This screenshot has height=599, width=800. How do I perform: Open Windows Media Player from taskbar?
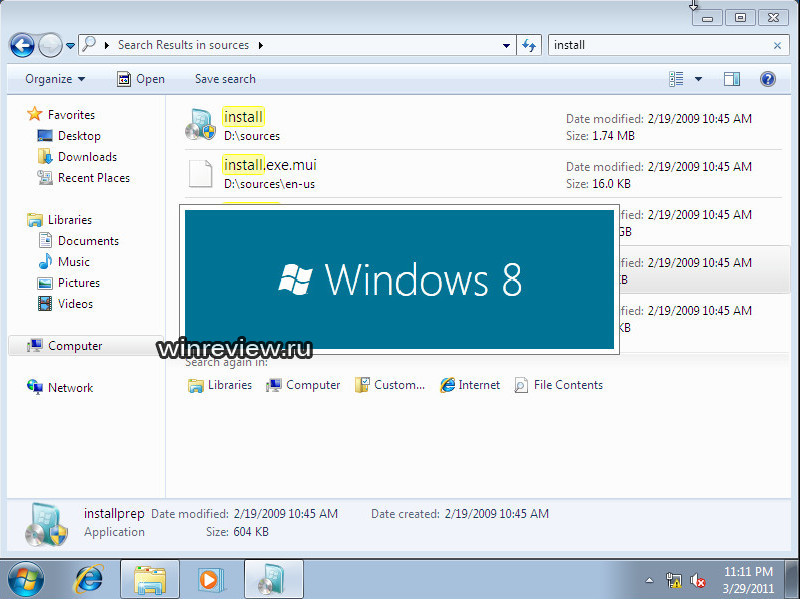click(211, 579)
